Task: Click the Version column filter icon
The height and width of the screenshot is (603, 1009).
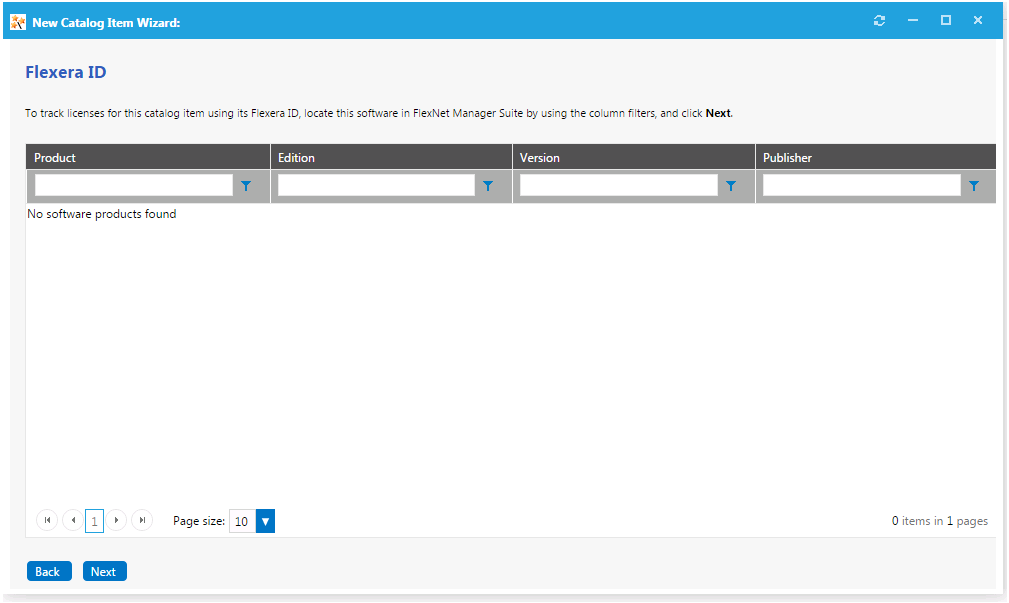Action: pos(731,186)
